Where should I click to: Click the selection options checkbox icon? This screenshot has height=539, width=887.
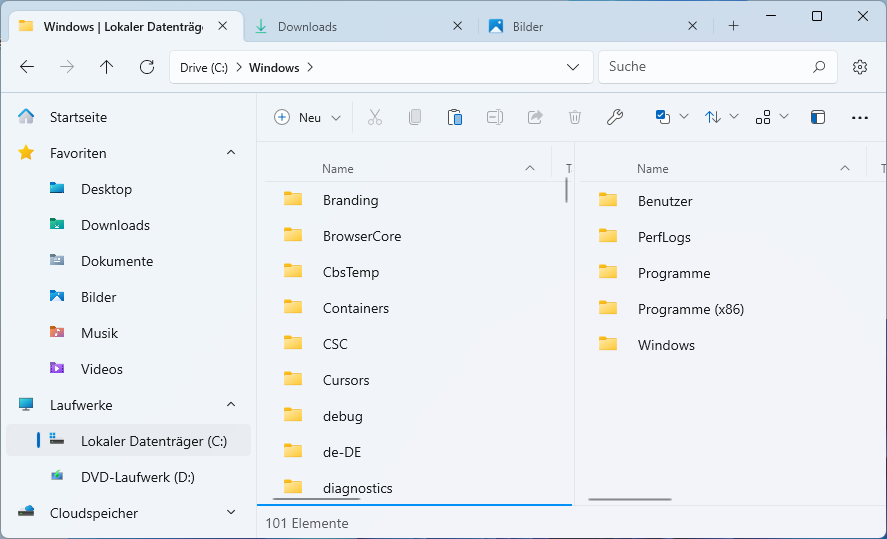pos(662,117)
